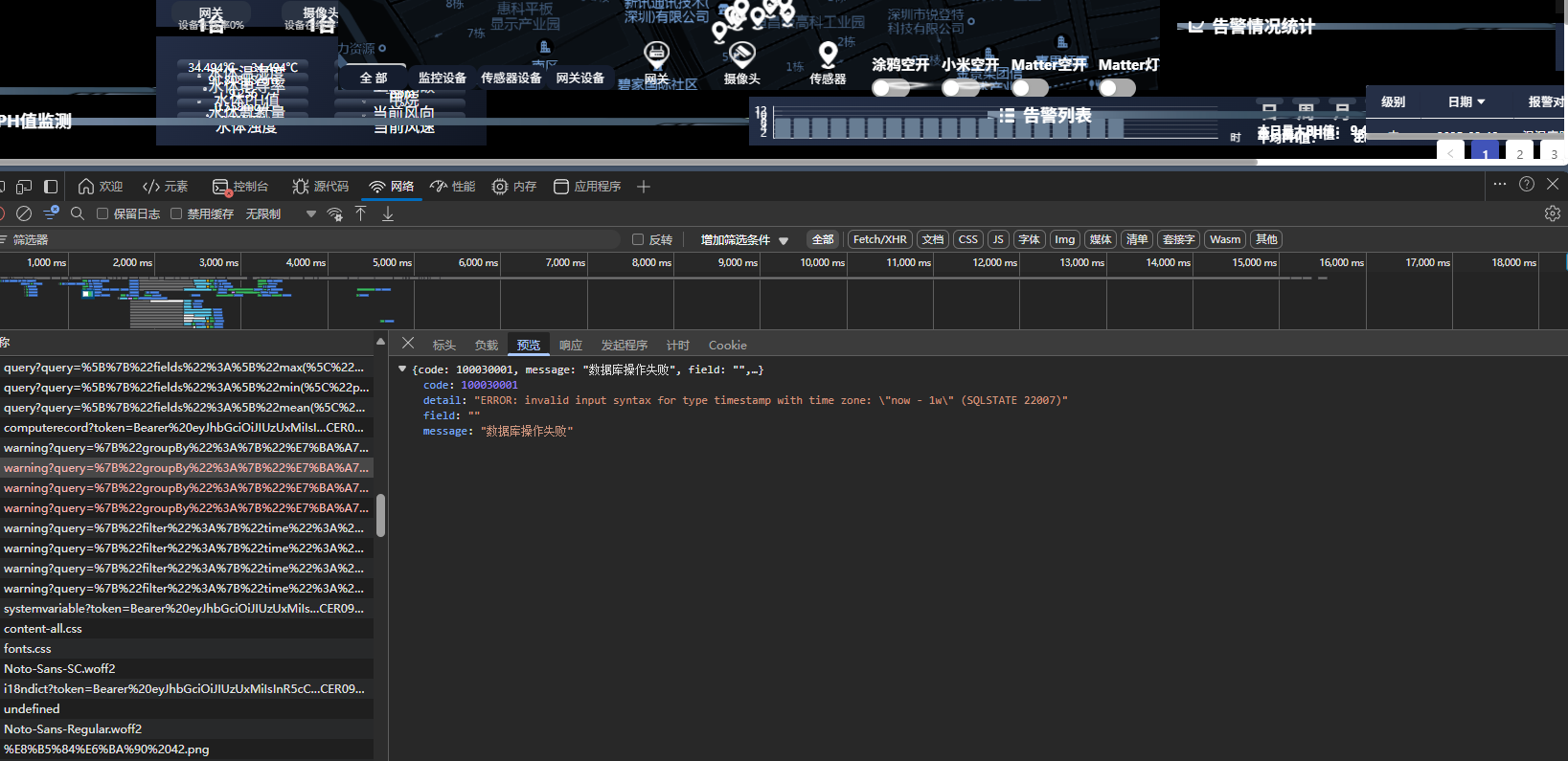1568x761 pixels.
Task: Import HAR file with up-arrow icon
Action: (361, 213)
